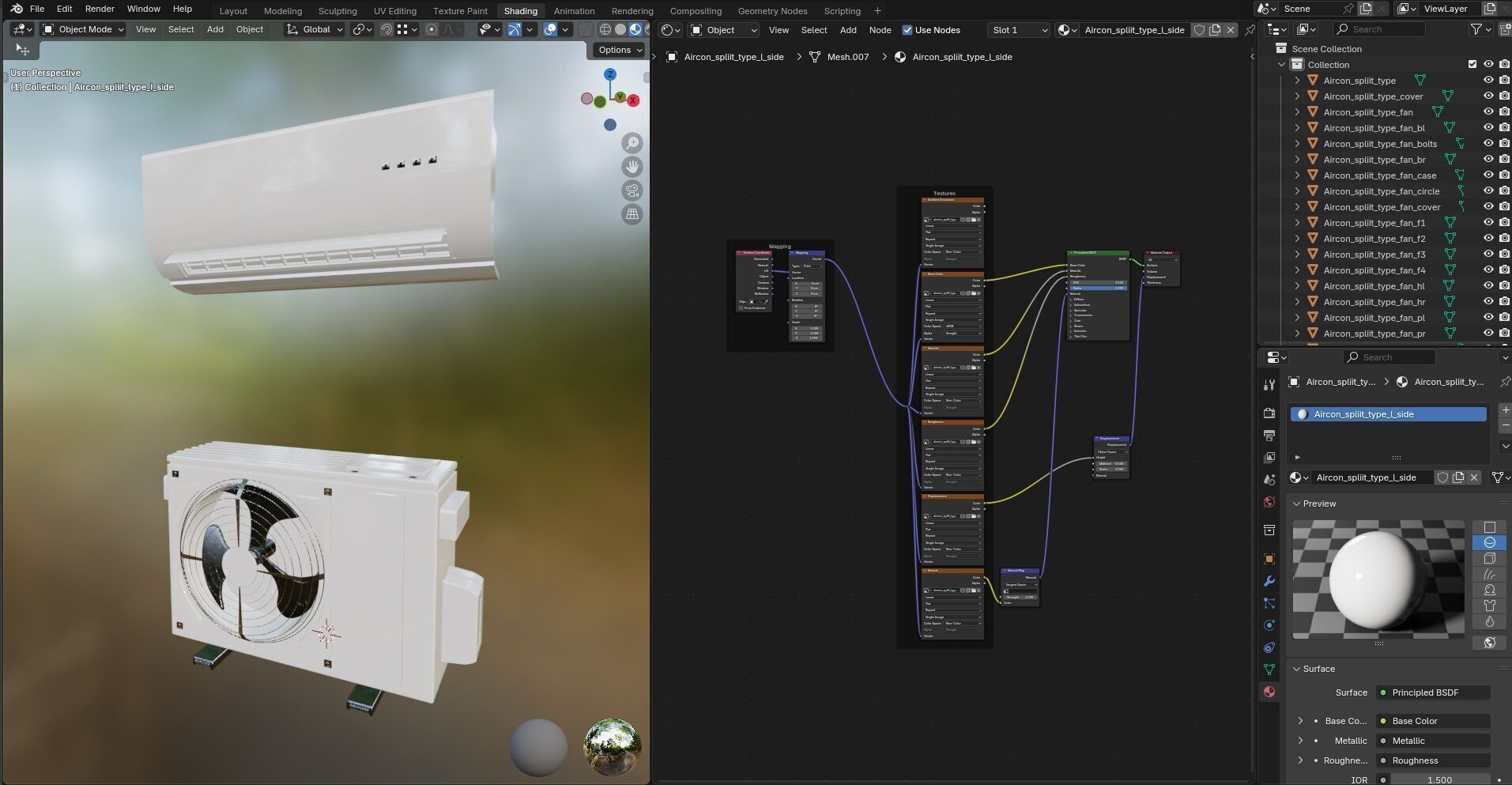Toggle Use Nodes checkbox
This screenshot has width=1512, height=785.
click(x=907, y=30)
